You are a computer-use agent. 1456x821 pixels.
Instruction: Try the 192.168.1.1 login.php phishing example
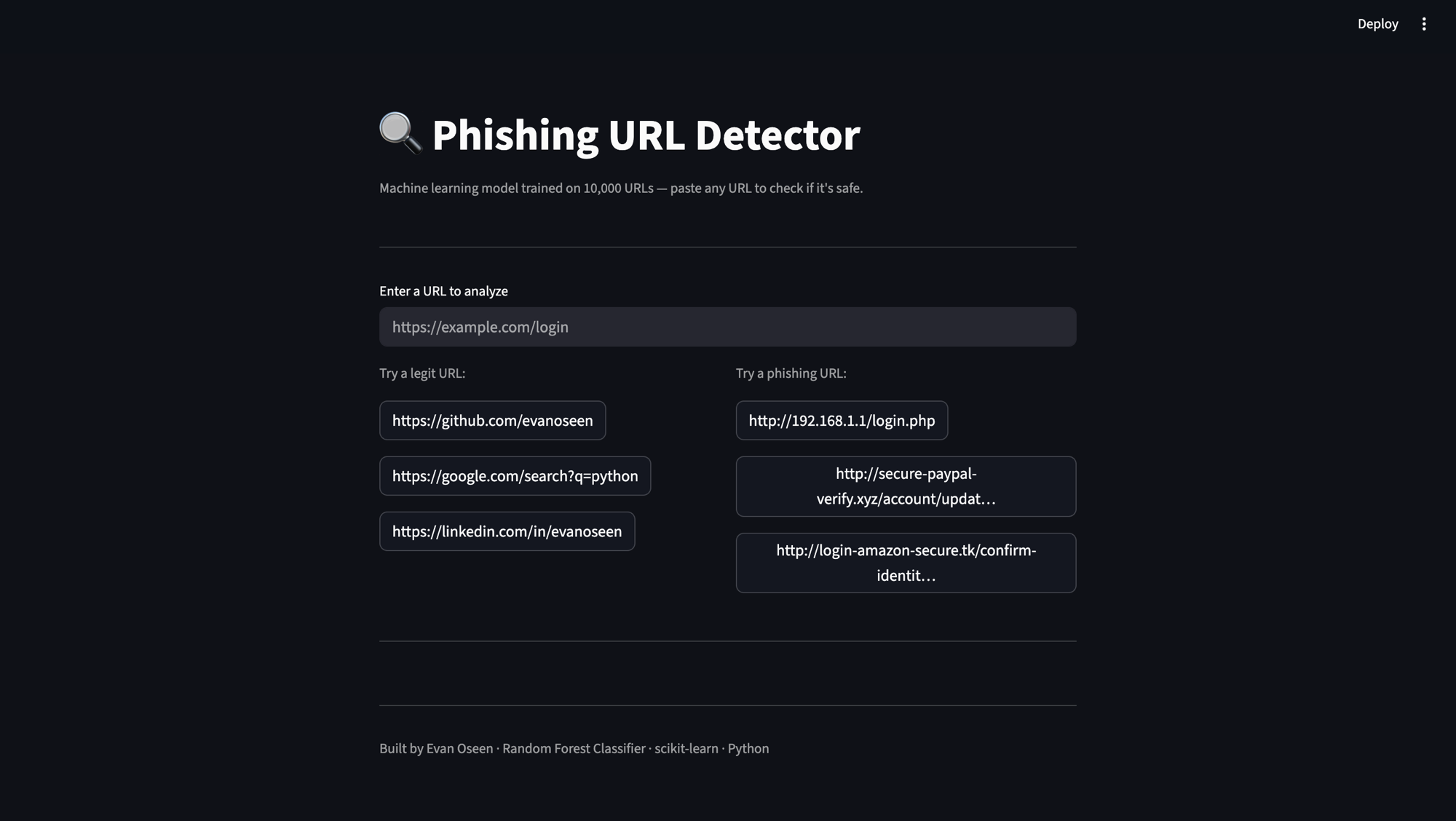pyautogui.click(x=841, y=420)
